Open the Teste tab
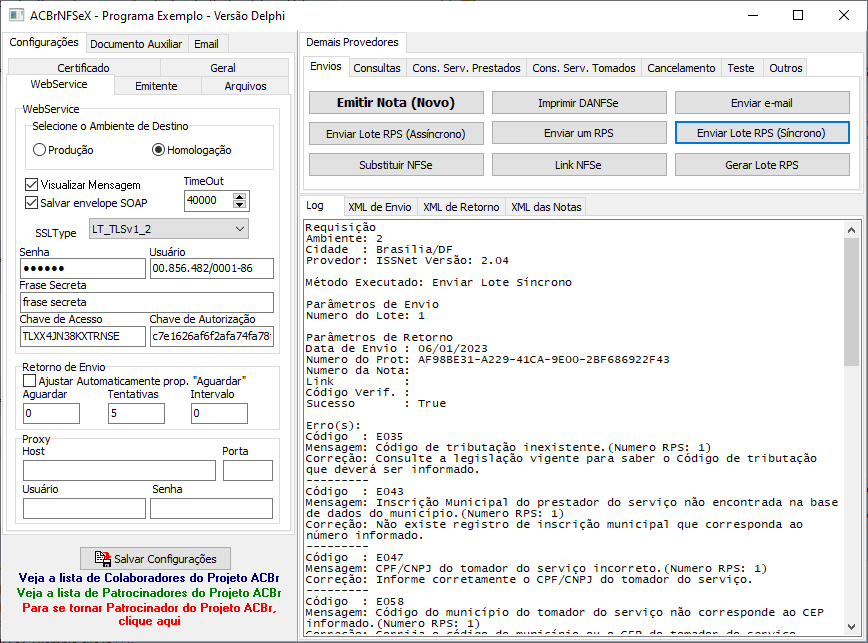 point(741,68)
